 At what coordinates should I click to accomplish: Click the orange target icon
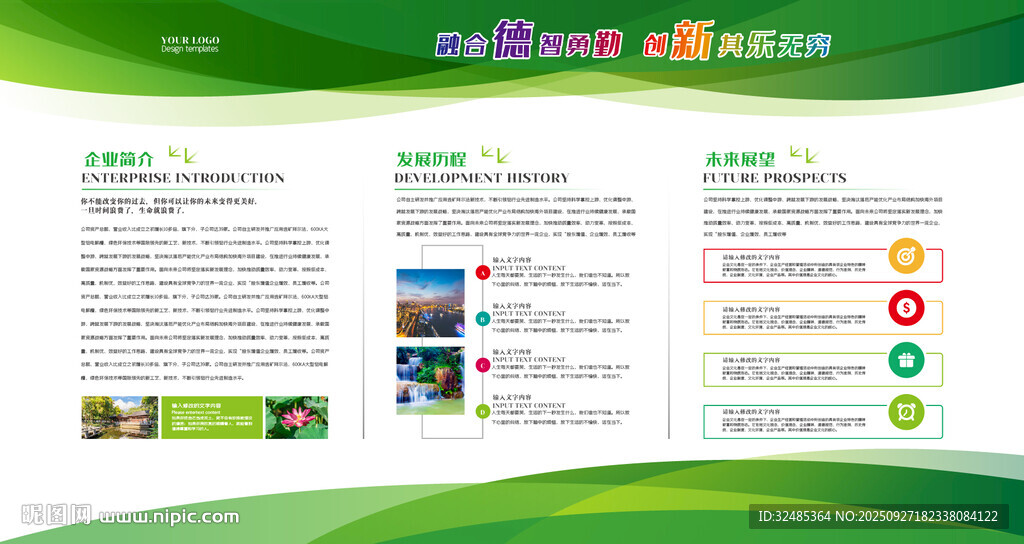(906, 255)
